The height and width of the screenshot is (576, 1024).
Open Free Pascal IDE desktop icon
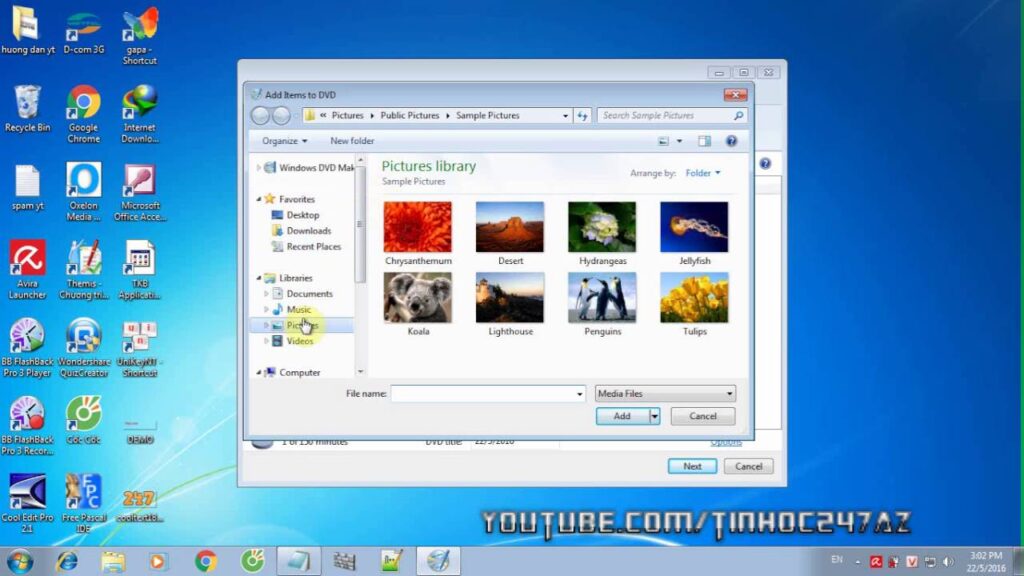(84, 503)
